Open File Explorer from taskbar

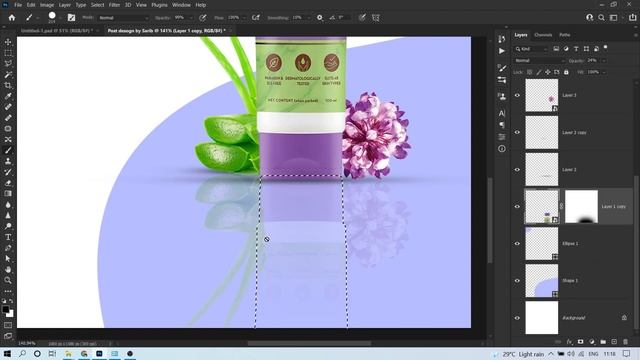pyautogui.click(x=68, y=354)
